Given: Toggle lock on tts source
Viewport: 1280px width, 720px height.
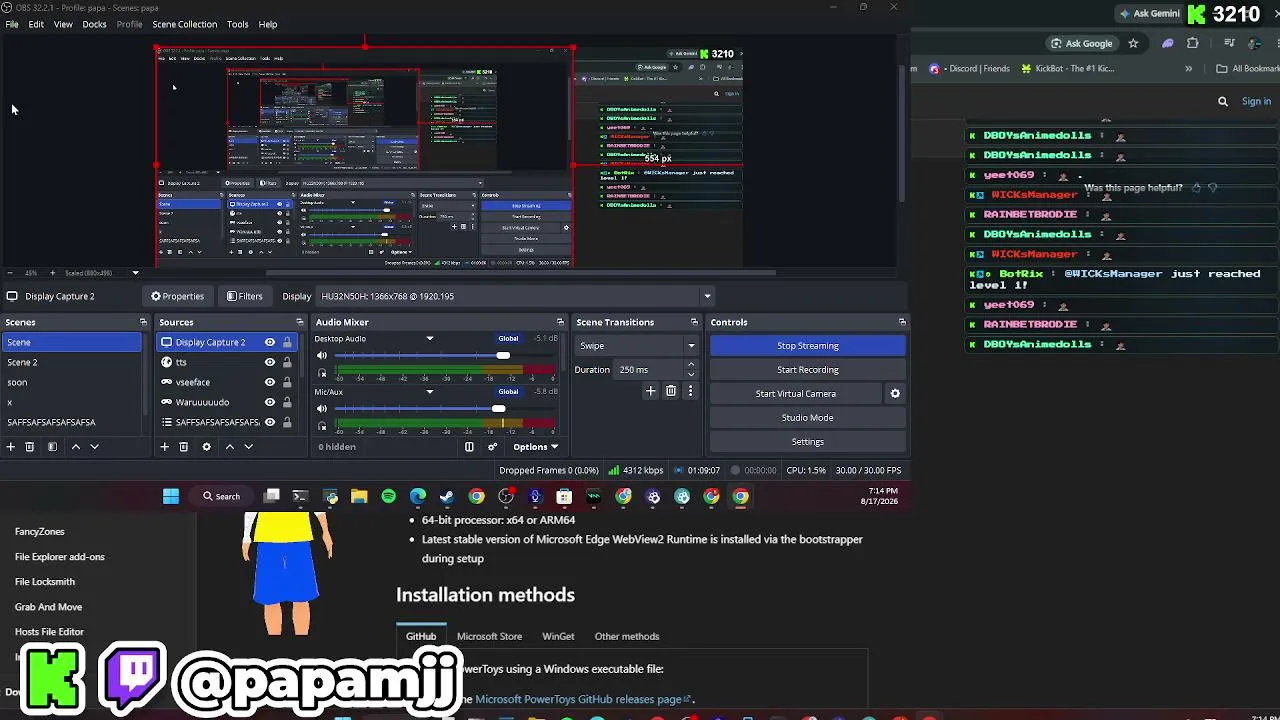Looking at the screenshot, I should coord(287,362).
